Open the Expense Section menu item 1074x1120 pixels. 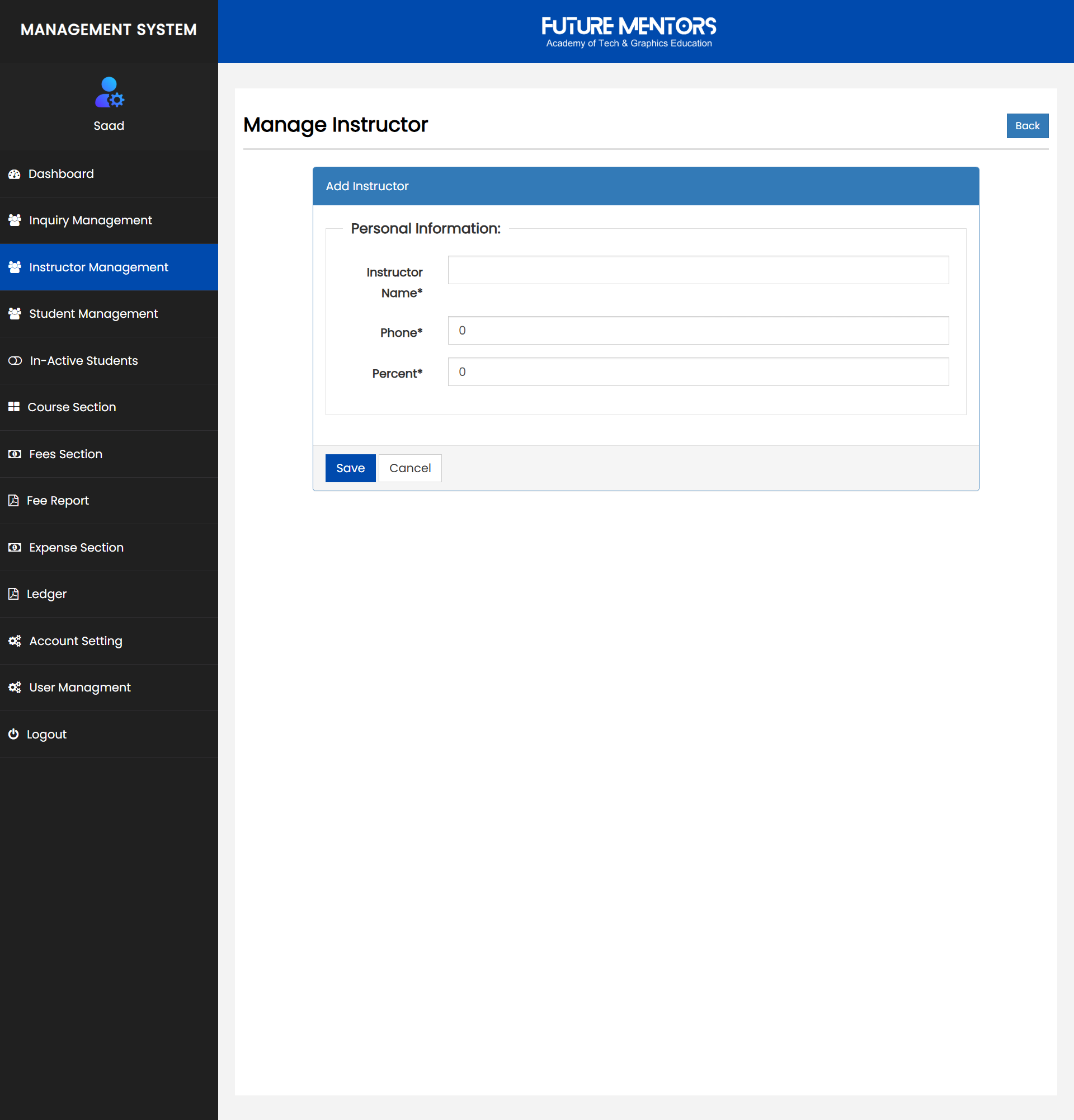[x=76, y=548]
